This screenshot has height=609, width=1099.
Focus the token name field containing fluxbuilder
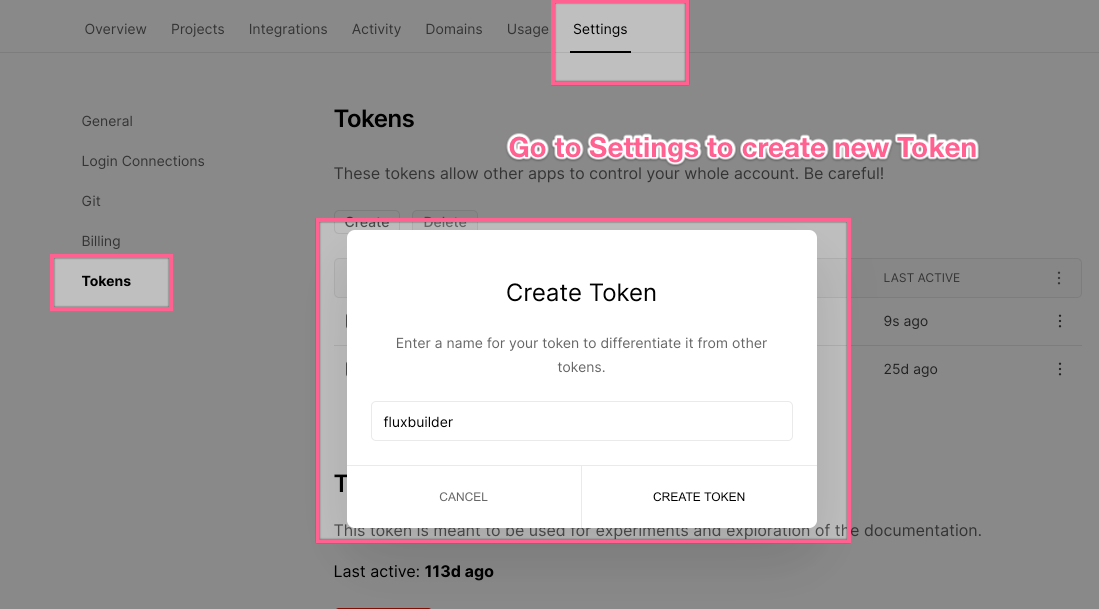(x=582, y=421)
